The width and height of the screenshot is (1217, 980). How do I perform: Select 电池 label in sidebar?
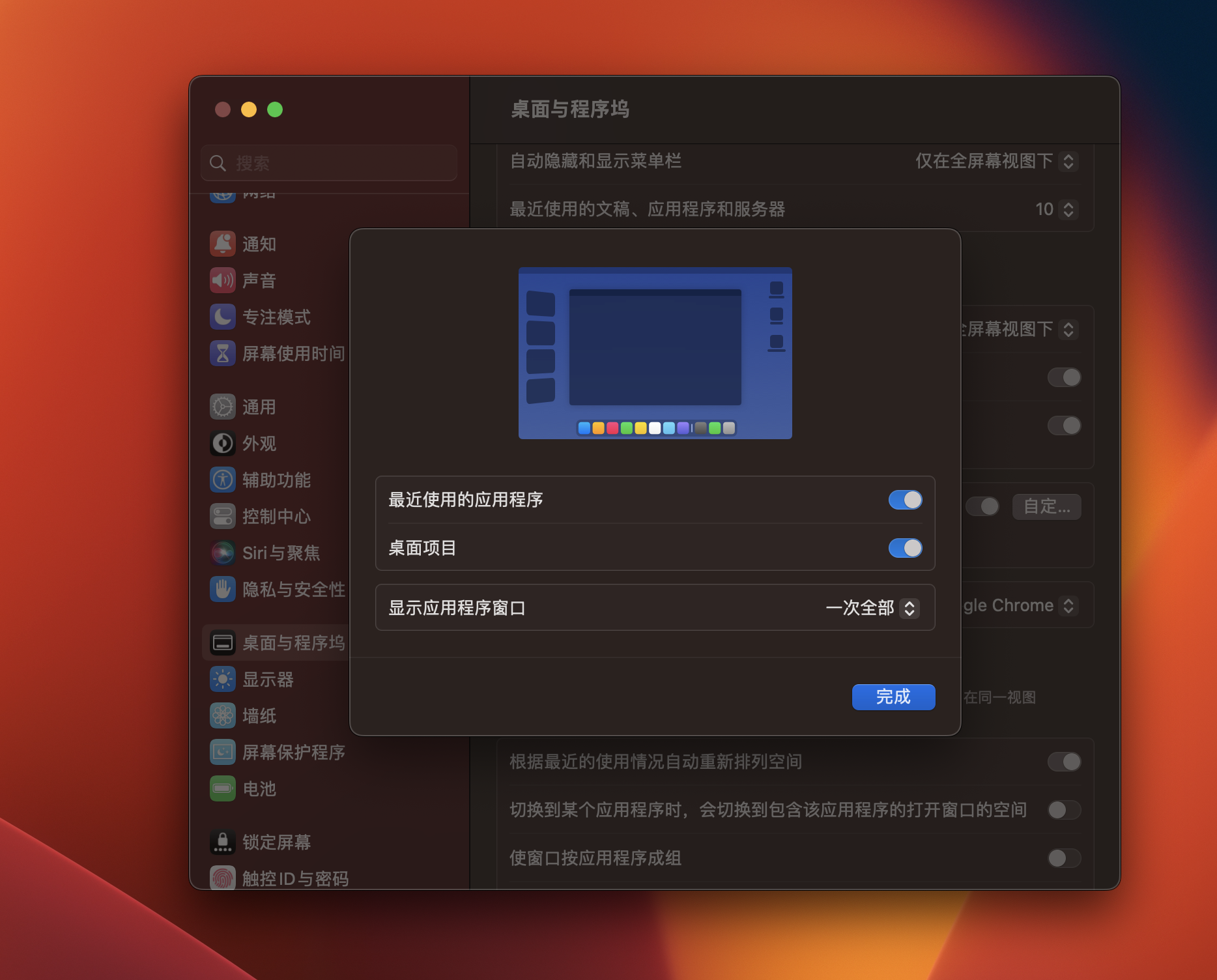[x=259, y=788]
